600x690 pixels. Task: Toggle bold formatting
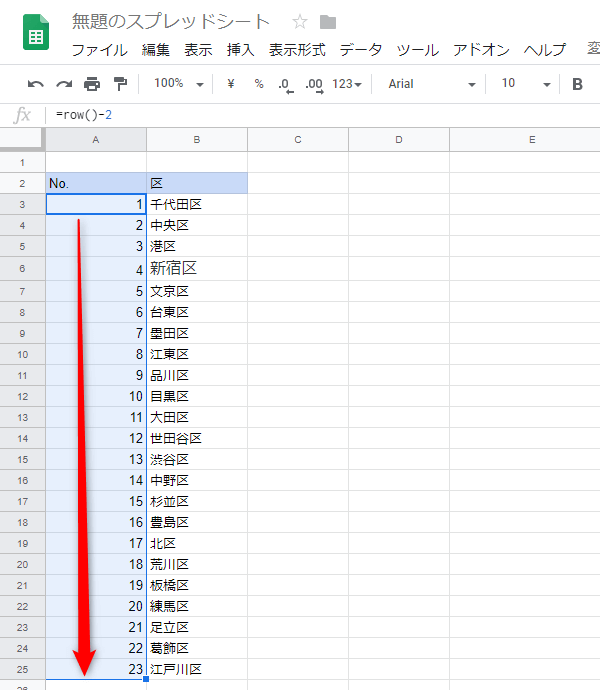tap(577, 84)
